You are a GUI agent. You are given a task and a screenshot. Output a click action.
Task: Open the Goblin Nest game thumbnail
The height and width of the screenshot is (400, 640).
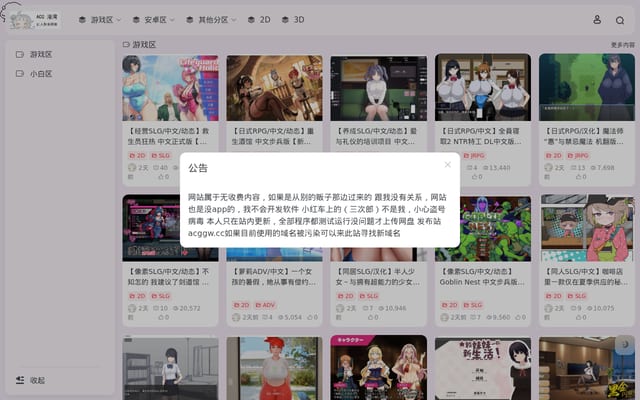click(x=483, y=229)
